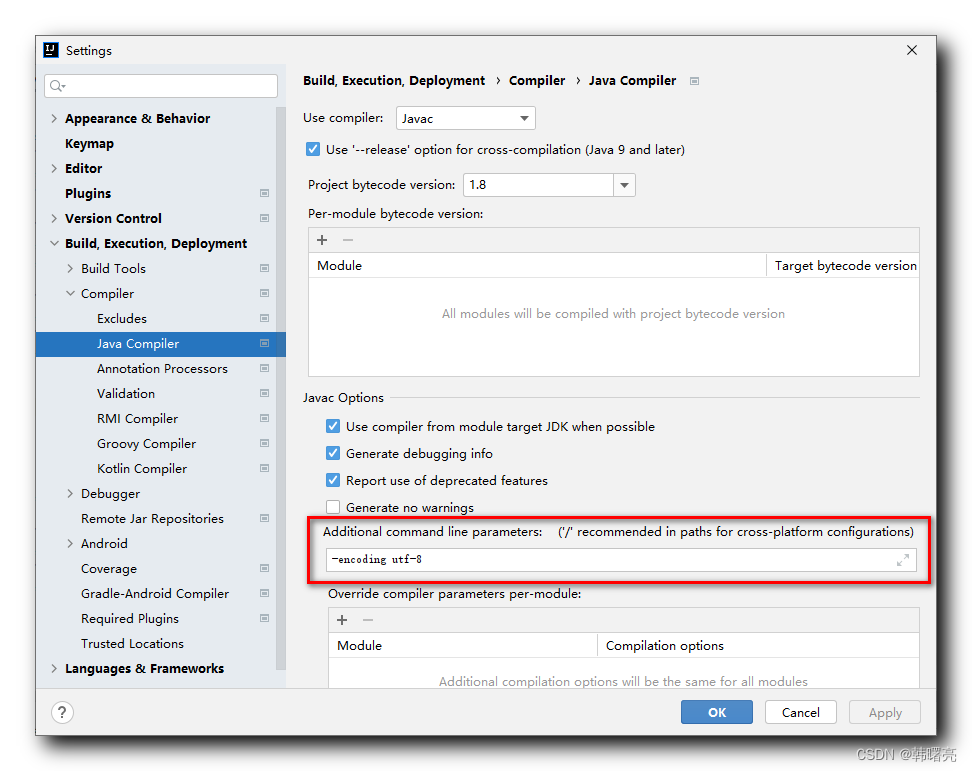Viewport: 972px width, 771px height.
Task: Click the project-level icon next to the breadcrumb
Action: click(694, 81)
